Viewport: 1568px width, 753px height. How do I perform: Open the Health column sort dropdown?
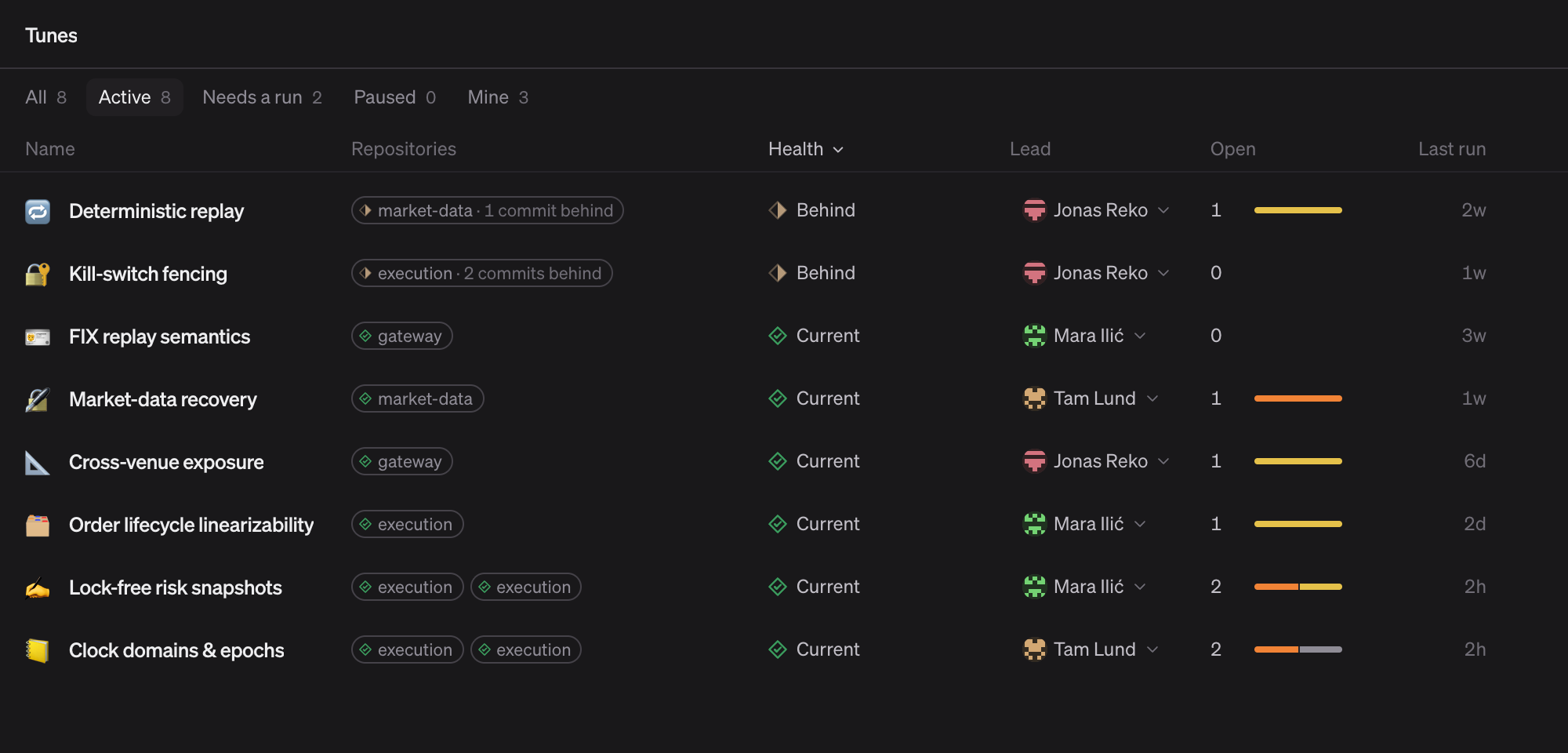click(x=806, y=149)
